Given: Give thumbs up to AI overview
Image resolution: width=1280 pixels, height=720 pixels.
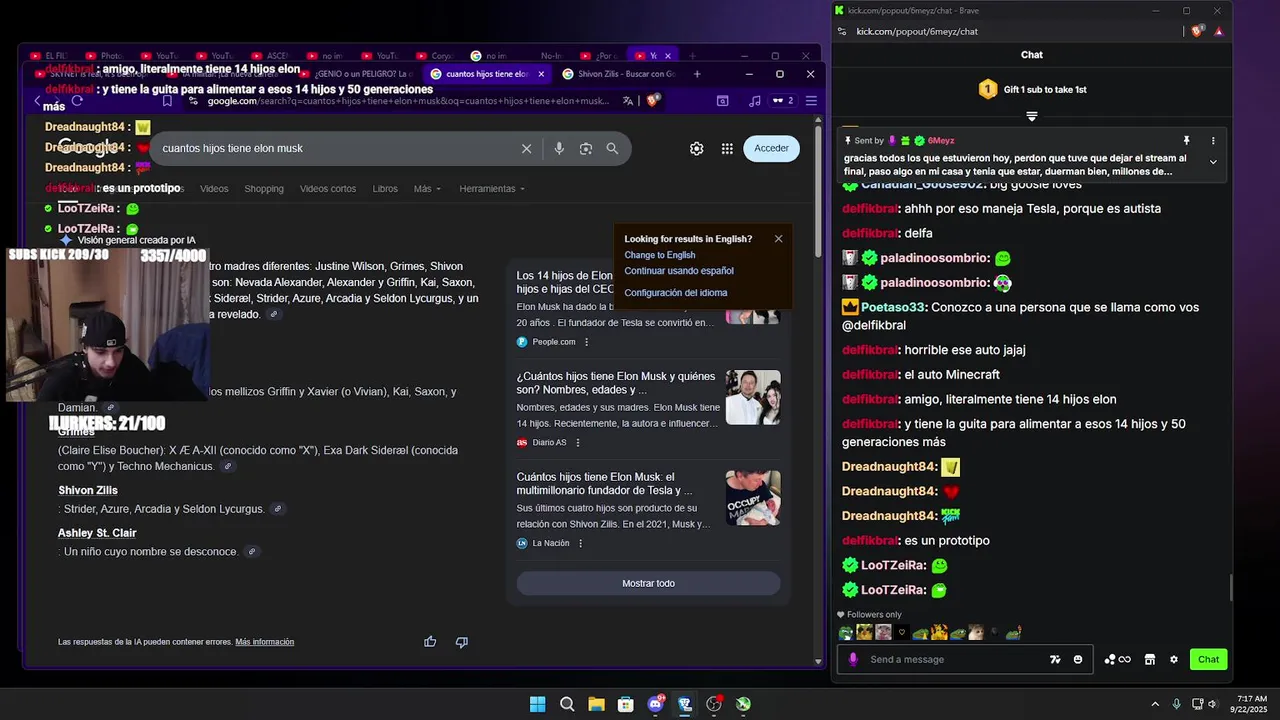Looking at the screenshot, I should (430, 642).
